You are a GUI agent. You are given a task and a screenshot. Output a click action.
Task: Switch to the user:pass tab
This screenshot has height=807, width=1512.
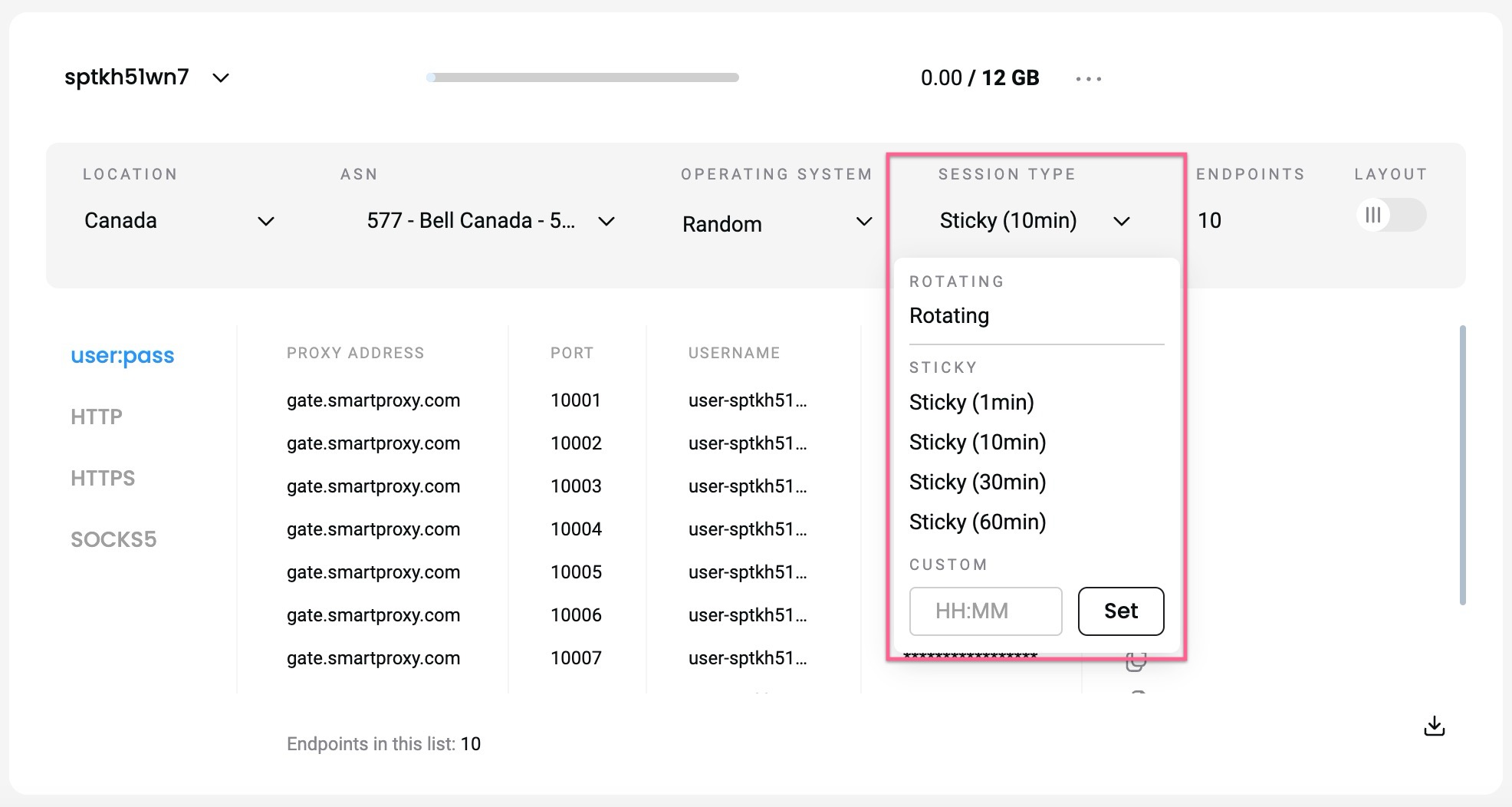coord(123,355)
